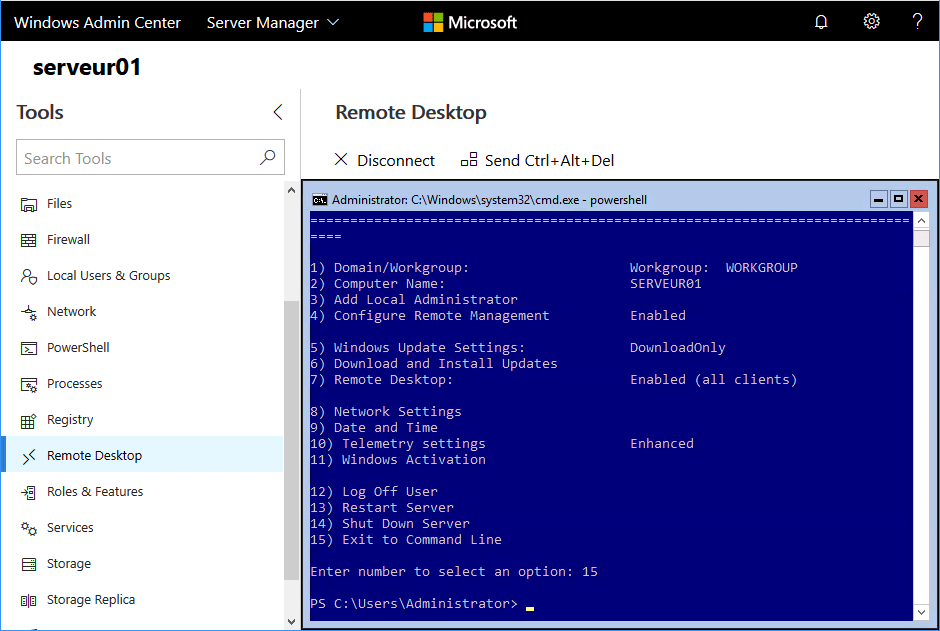This screenshot has width=940, height=631.
Task: Open the notifications bell icon
Action: (821, 22)
